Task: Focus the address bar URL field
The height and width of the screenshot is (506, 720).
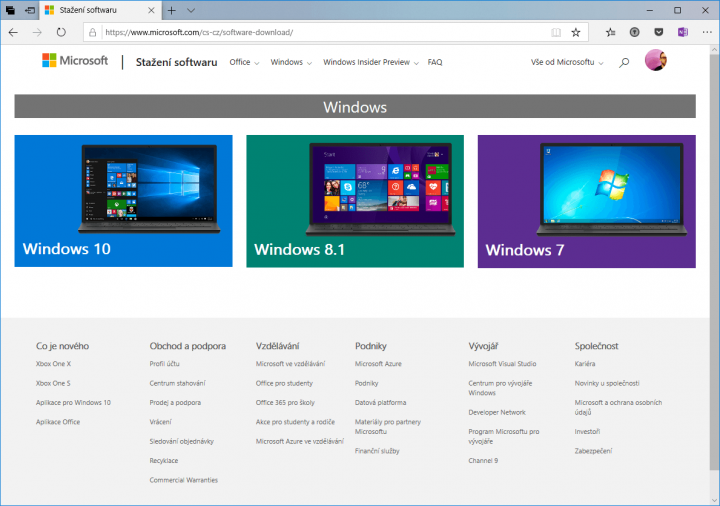Action: [321, 32]
